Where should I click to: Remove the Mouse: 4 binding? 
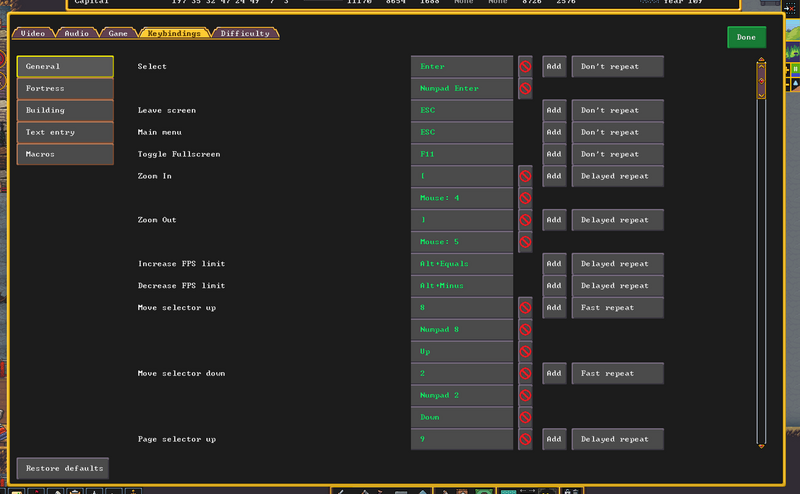[x=525, y=198]
